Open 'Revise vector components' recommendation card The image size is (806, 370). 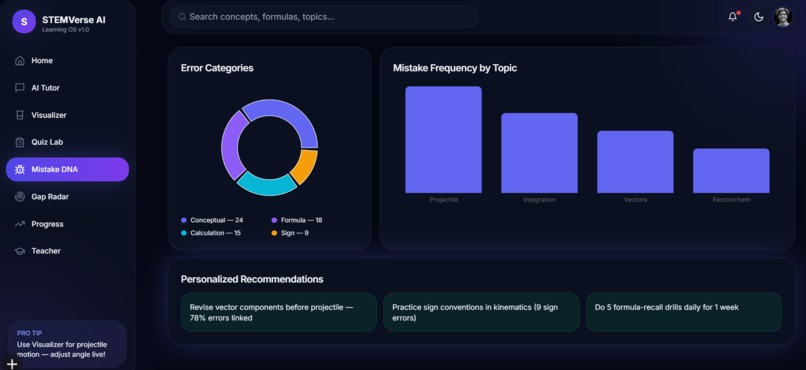coord(279,312)
